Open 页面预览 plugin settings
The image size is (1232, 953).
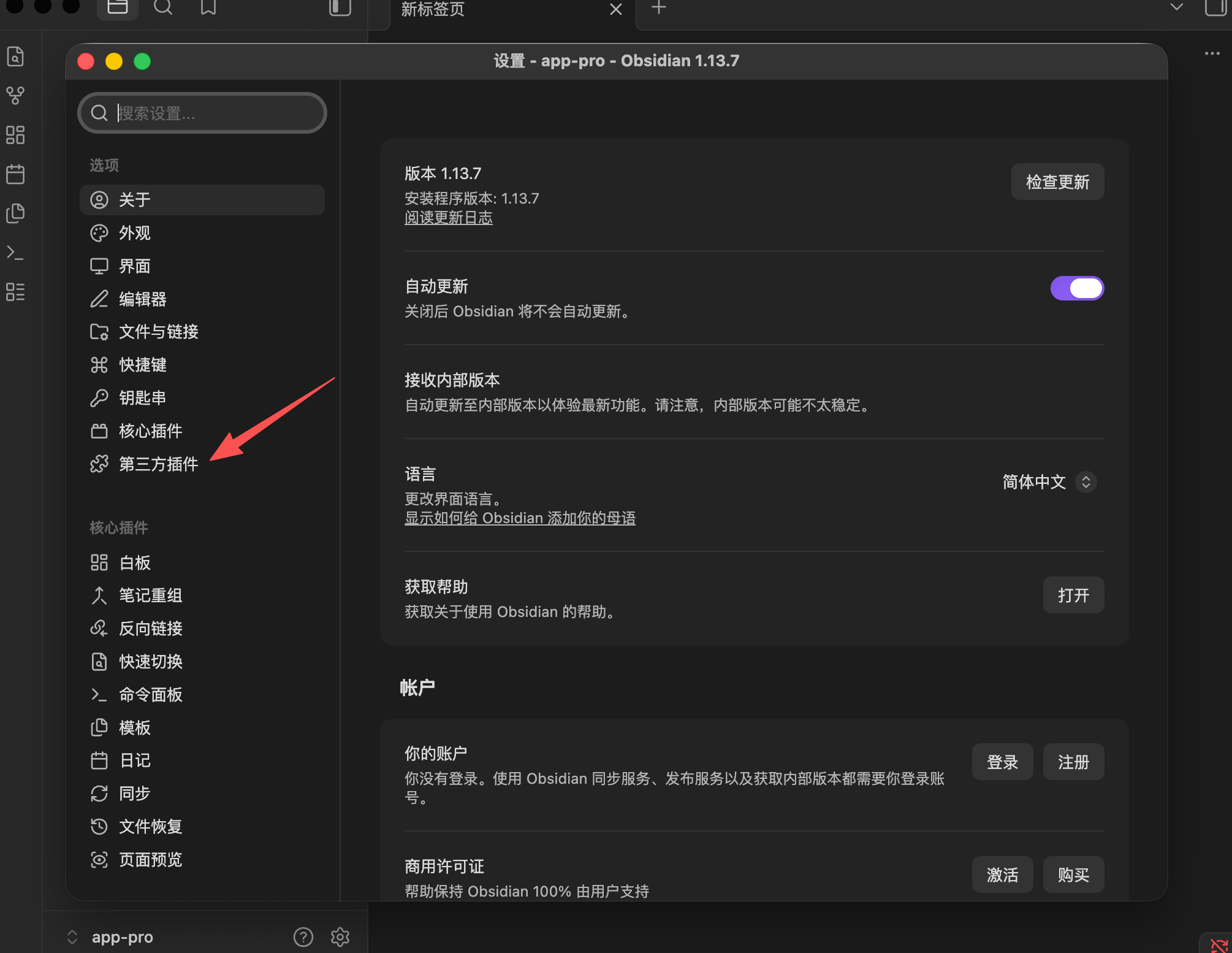pyautogui.click(x=202, y=860)
